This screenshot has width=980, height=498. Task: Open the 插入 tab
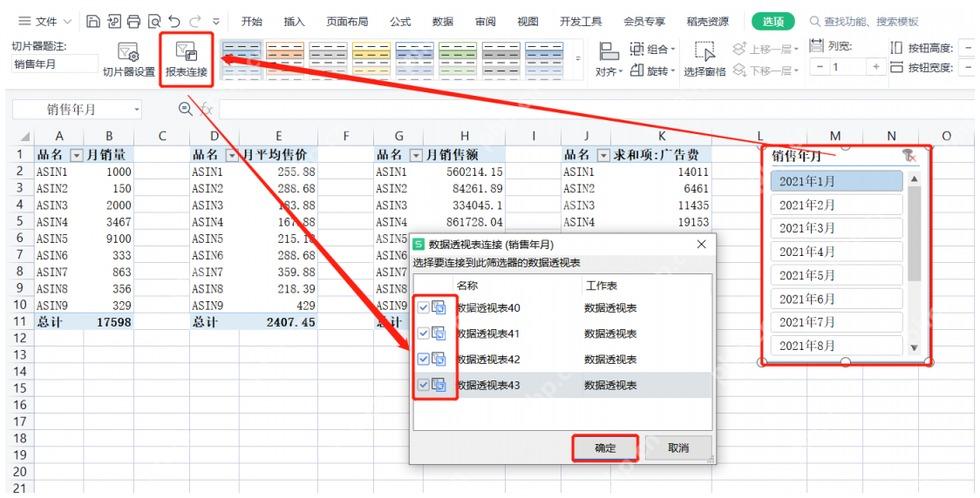(x=294, y=21)
